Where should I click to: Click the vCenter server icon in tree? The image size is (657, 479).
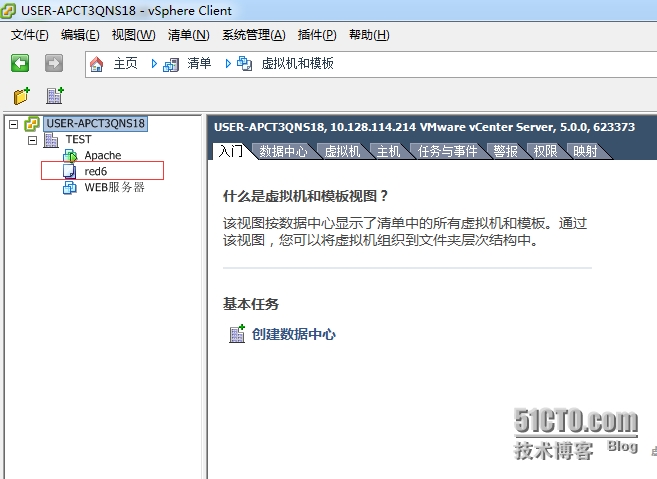32,124
